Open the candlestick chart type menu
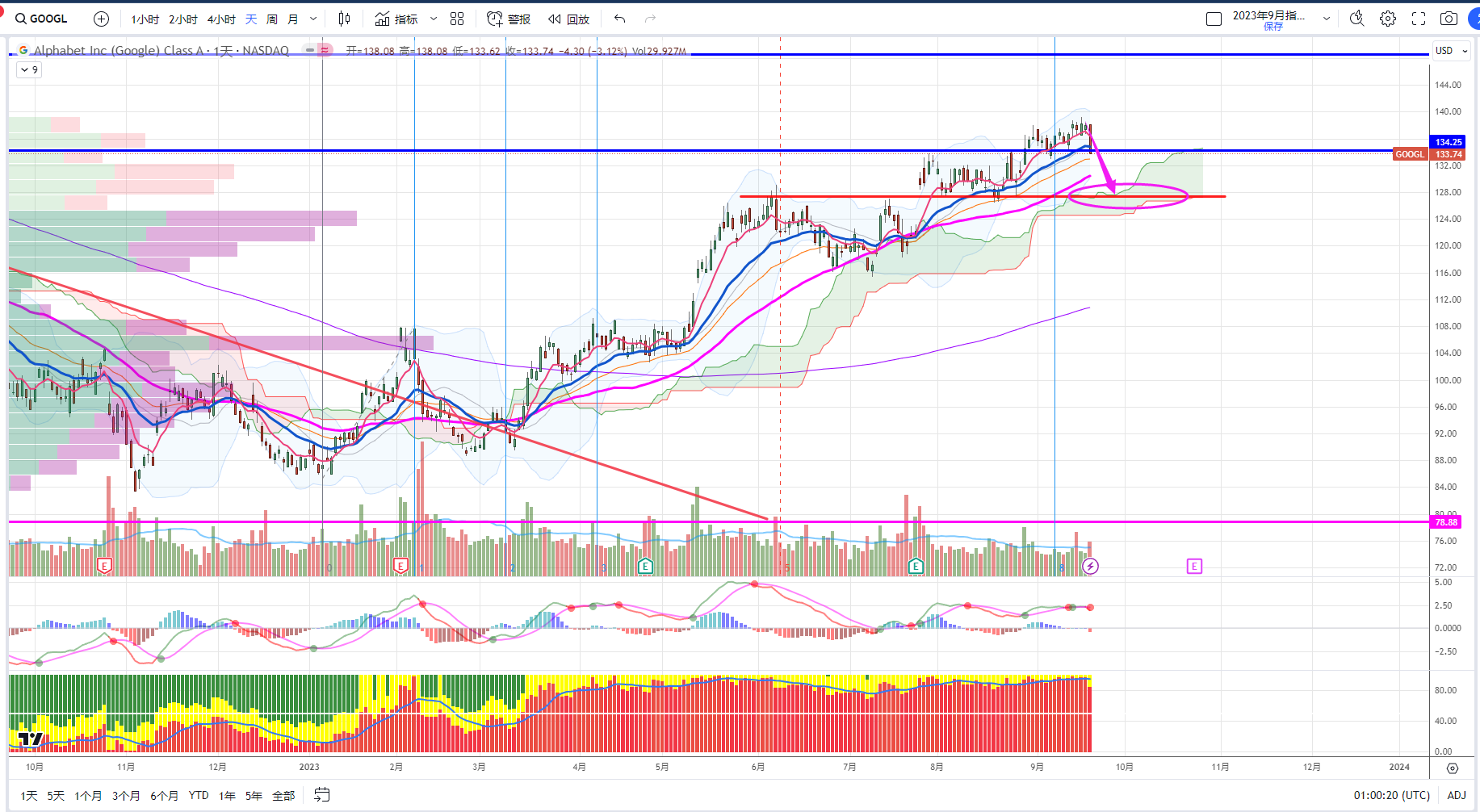This screenshot has height=812, width=1480. pos(345,19)
